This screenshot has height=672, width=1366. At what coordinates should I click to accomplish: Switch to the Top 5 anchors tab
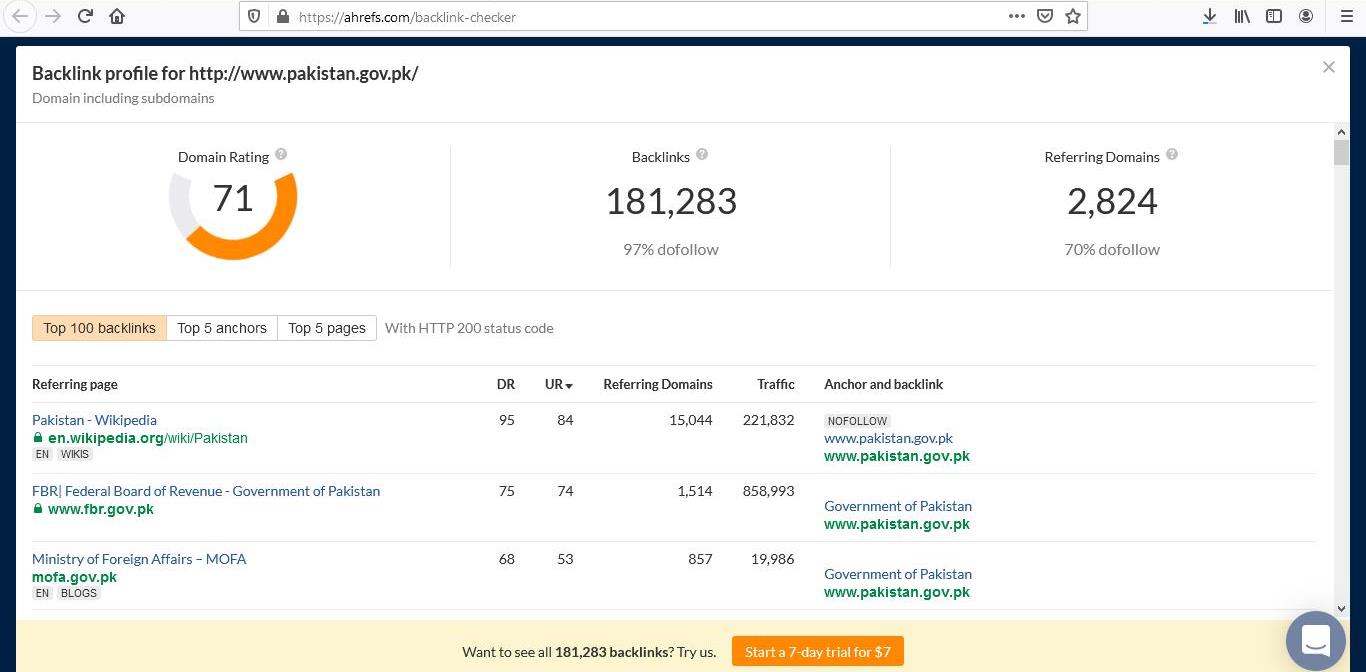222,328
